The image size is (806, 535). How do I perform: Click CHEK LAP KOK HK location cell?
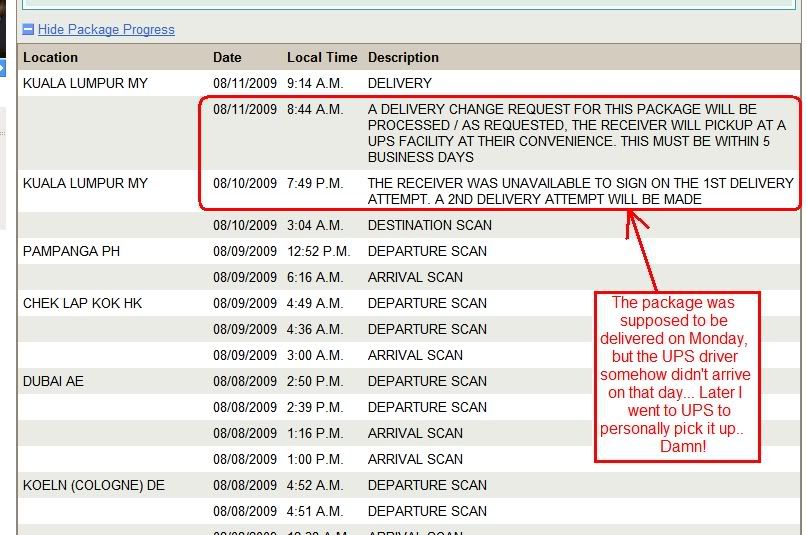[x=82, y=304]
